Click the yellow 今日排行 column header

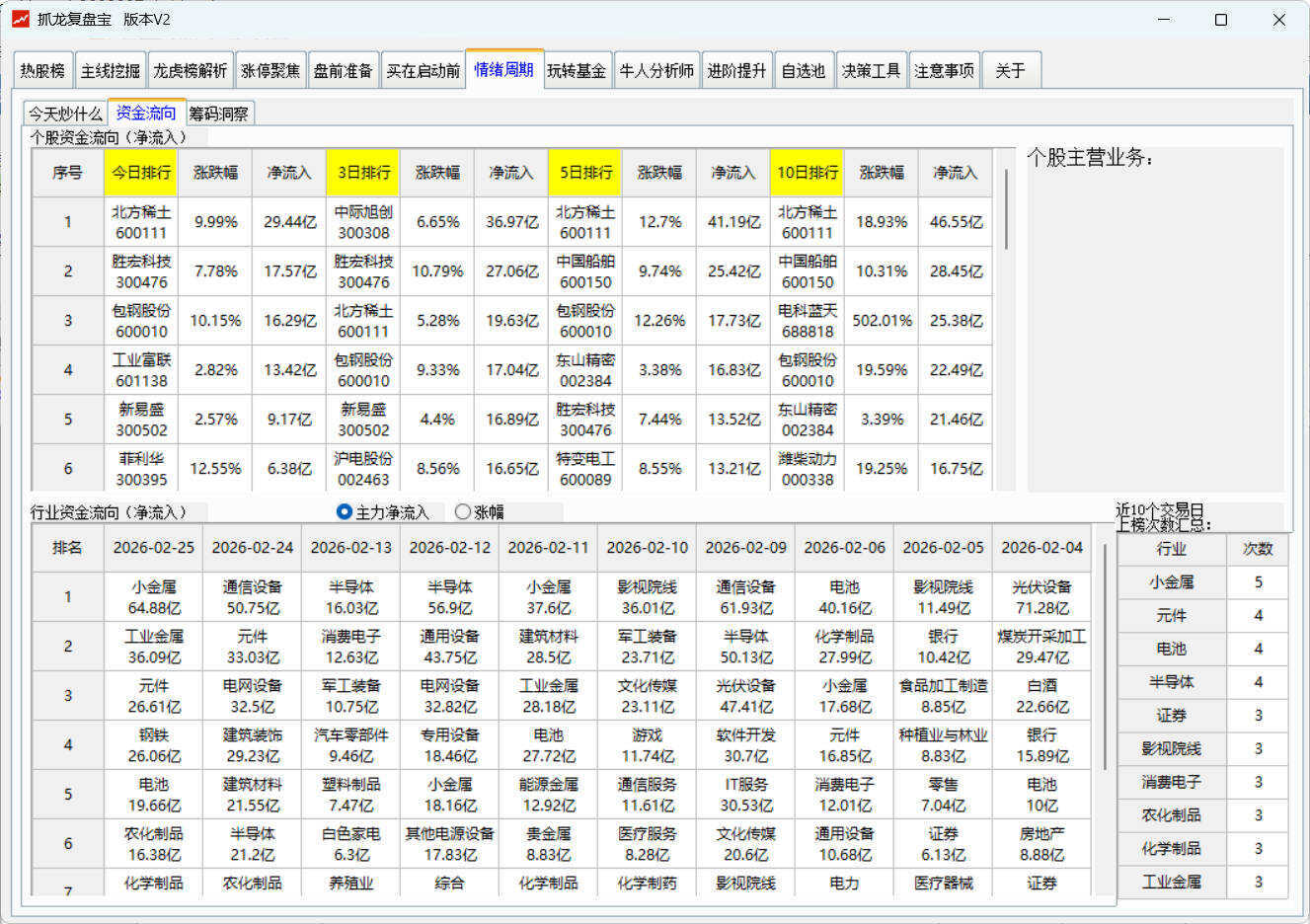click(x=141, y=172)
